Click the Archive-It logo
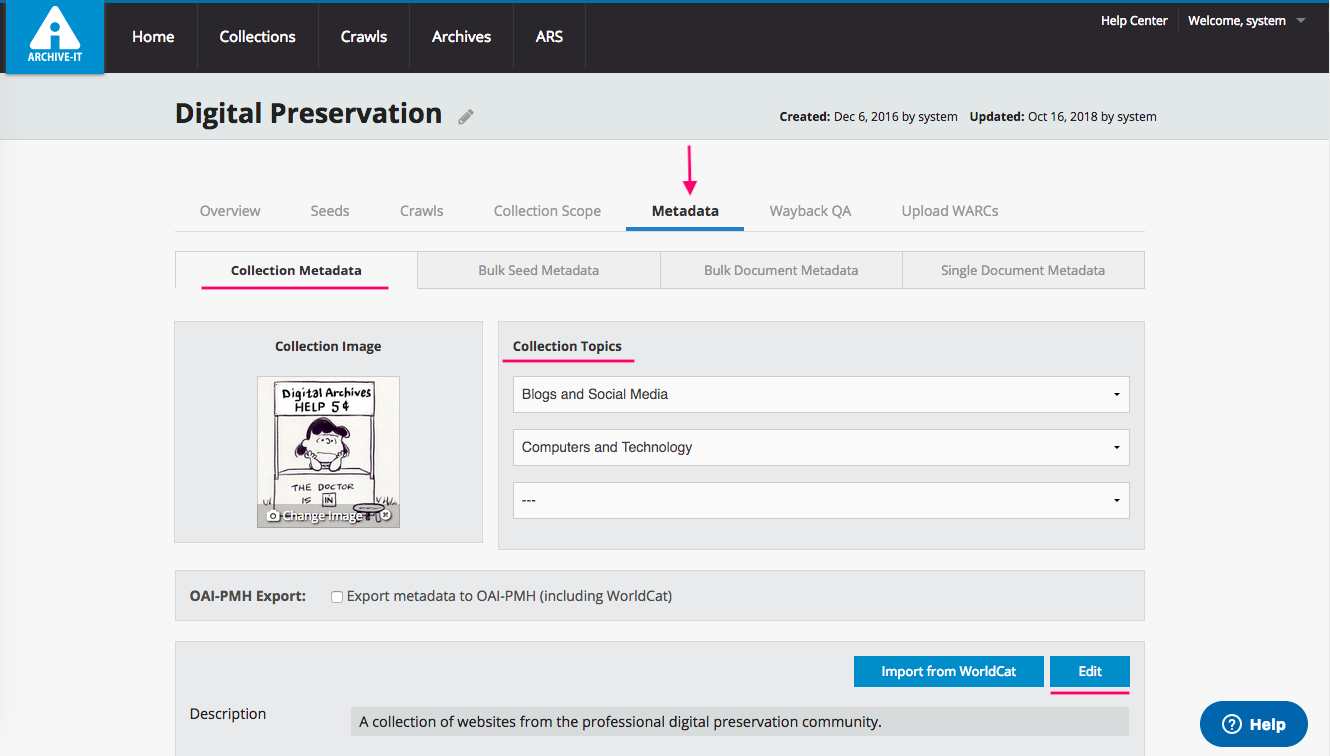The height and width of the screenshot is (756, 1330). point(55,37)
